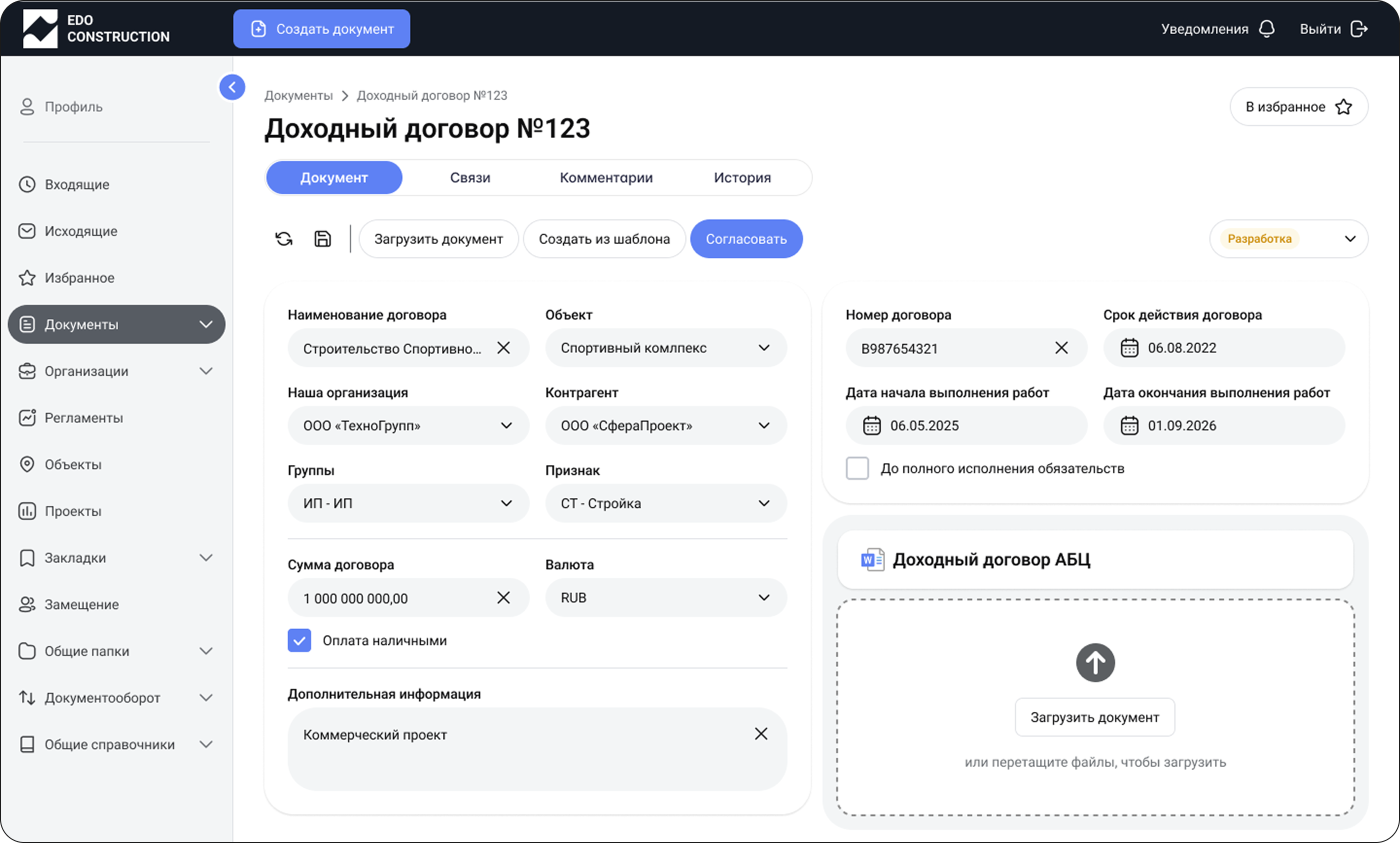Check До полного исполнения обязательств
This screenshot has width=1400, height=843.
point(857,468)
